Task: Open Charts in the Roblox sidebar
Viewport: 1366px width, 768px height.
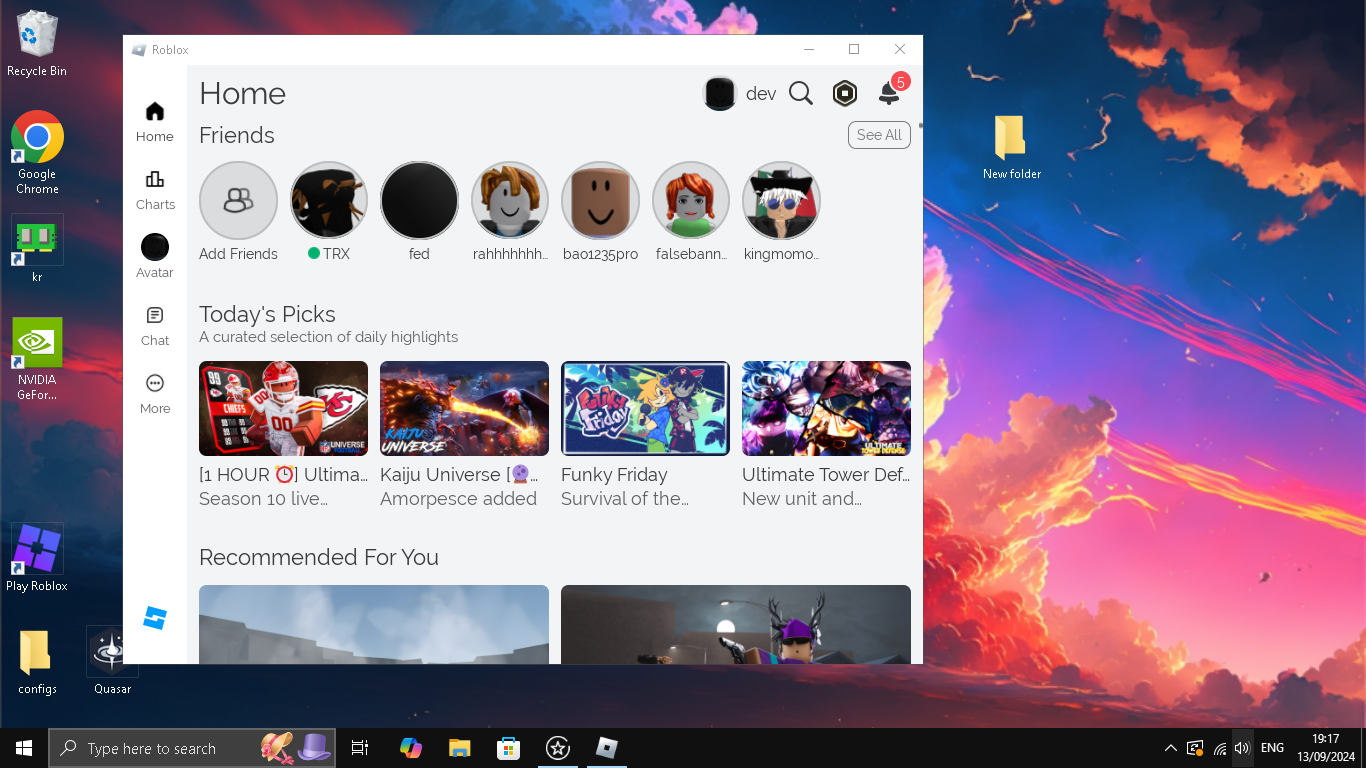Action: point(155,190)
